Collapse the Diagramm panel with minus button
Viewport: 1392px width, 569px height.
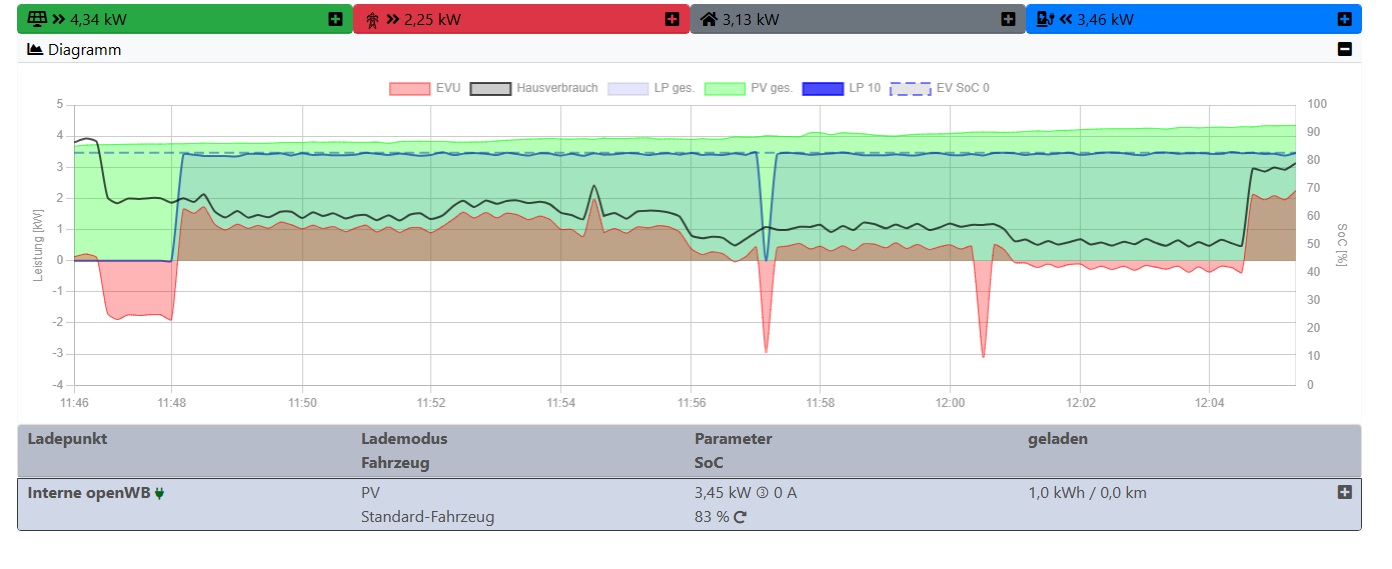tap(1345, 49)
